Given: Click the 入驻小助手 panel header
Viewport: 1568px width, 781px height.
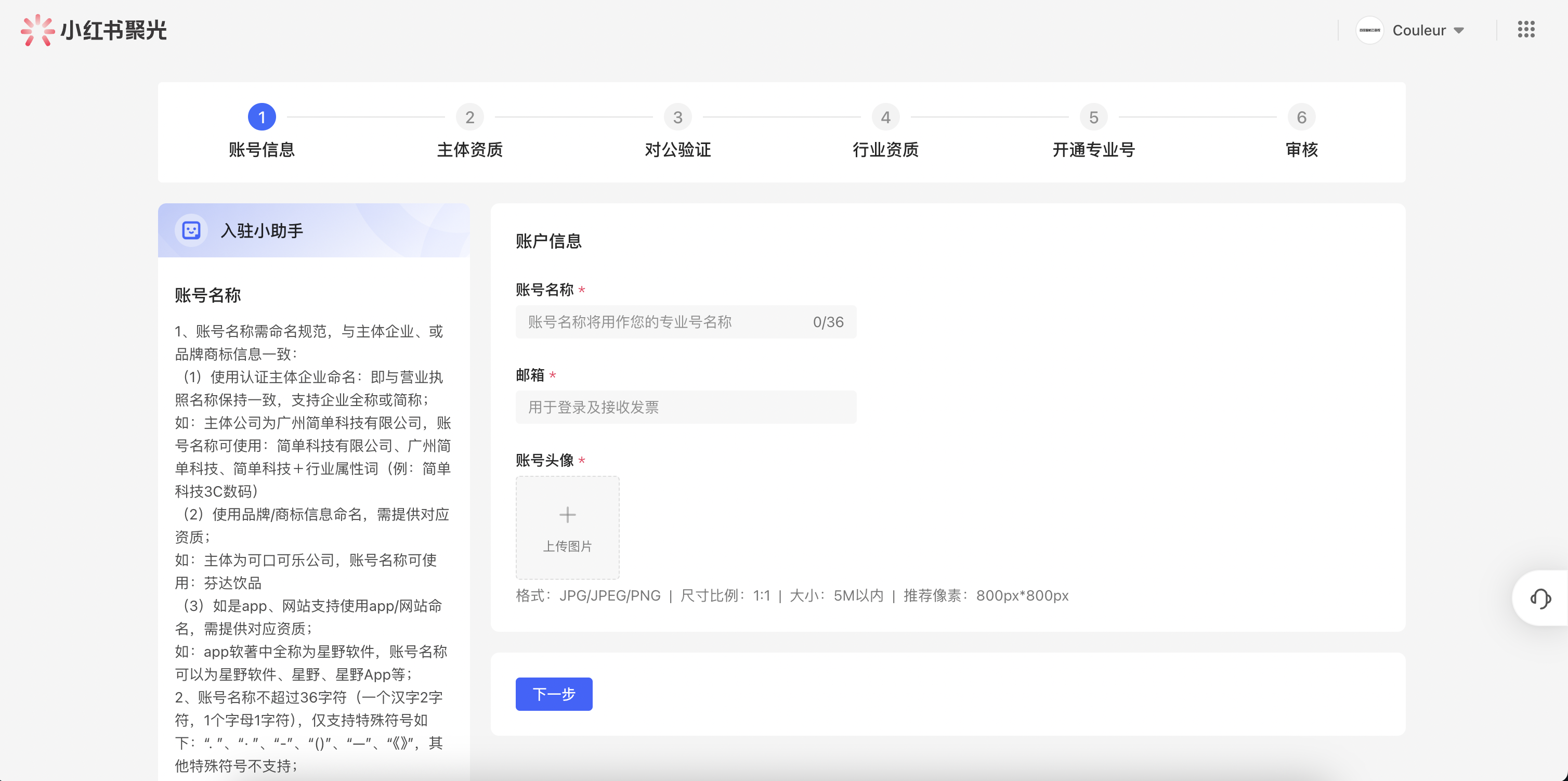Looking at the screenshot, I should pyautogui.click(x=263, y=230).
